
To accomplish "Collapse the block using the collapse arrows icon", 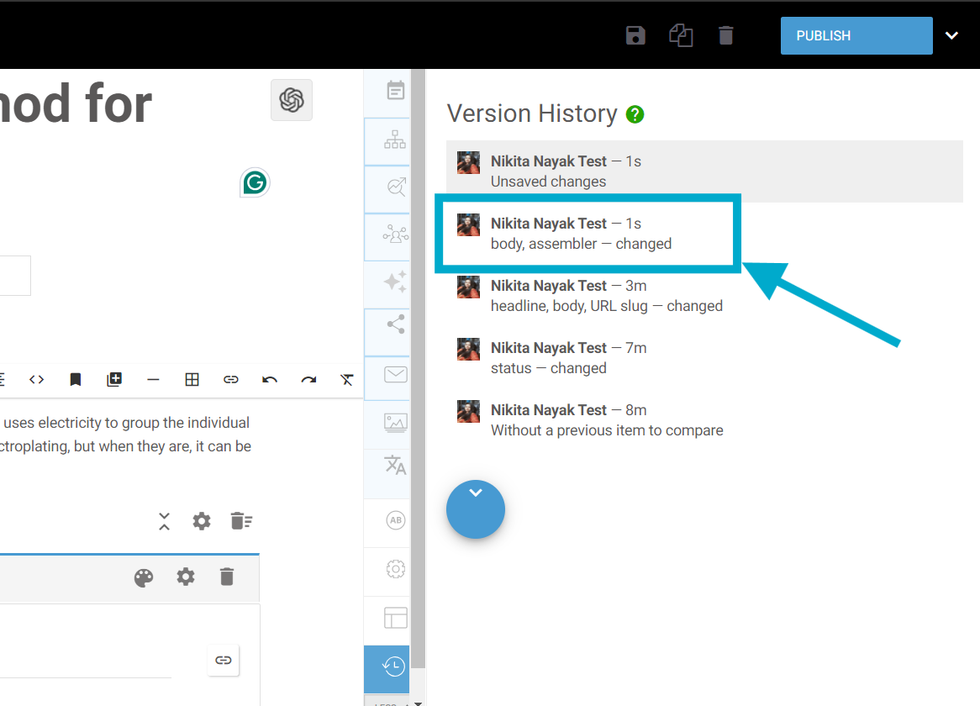I will (x=164, y=521).
